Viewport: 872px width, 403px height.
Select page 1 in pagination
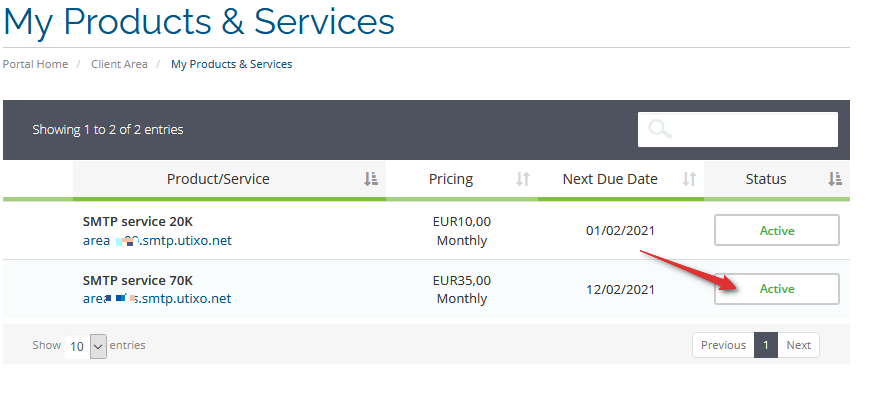[x=766, y=345]
